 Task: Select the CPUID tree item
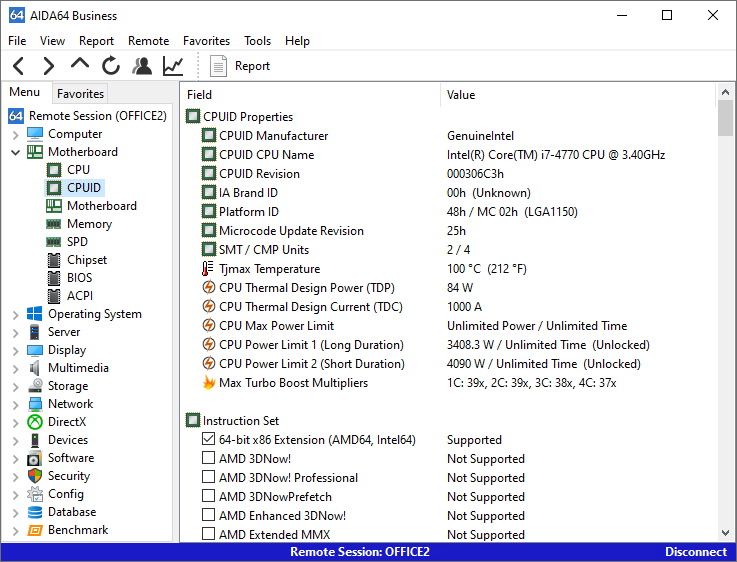pos(75,188)
